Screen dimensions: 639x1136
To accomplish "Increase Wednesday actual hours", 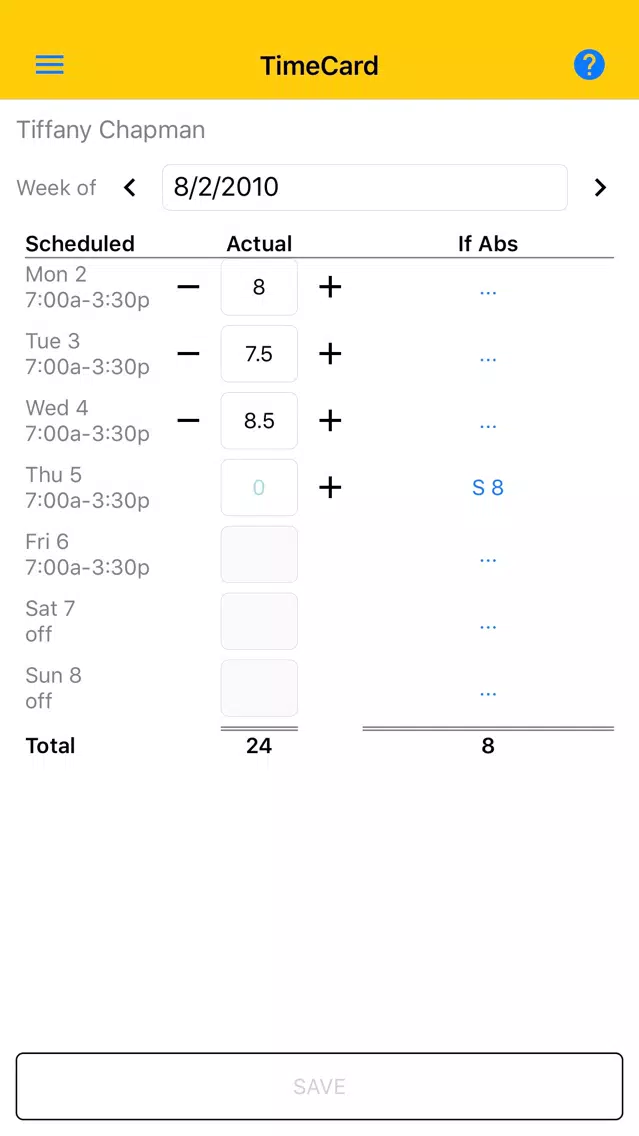I will (330, 421).
